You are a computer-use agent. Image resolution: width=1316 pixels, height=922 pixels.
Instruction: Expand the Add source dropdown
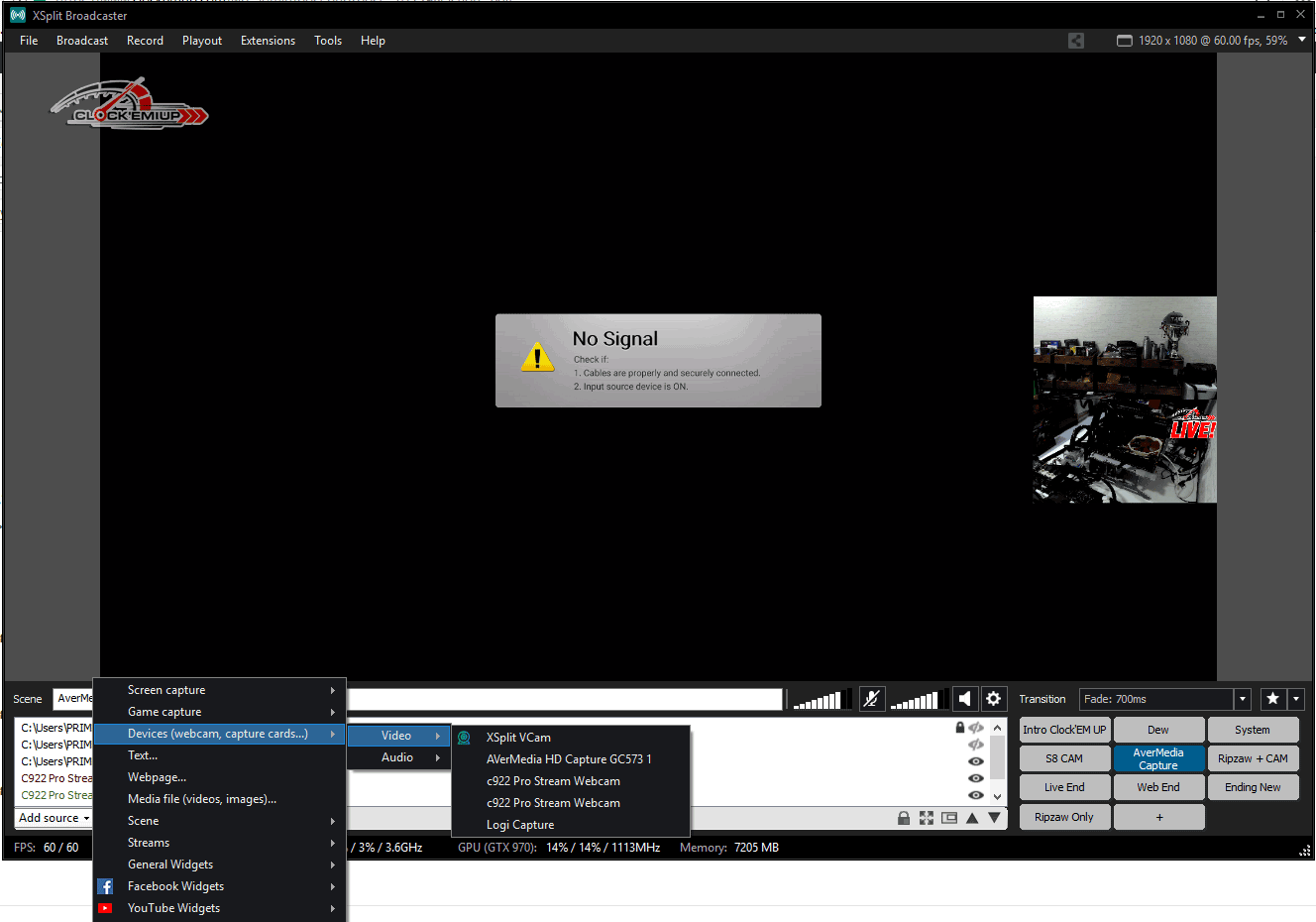coord(55,818)
